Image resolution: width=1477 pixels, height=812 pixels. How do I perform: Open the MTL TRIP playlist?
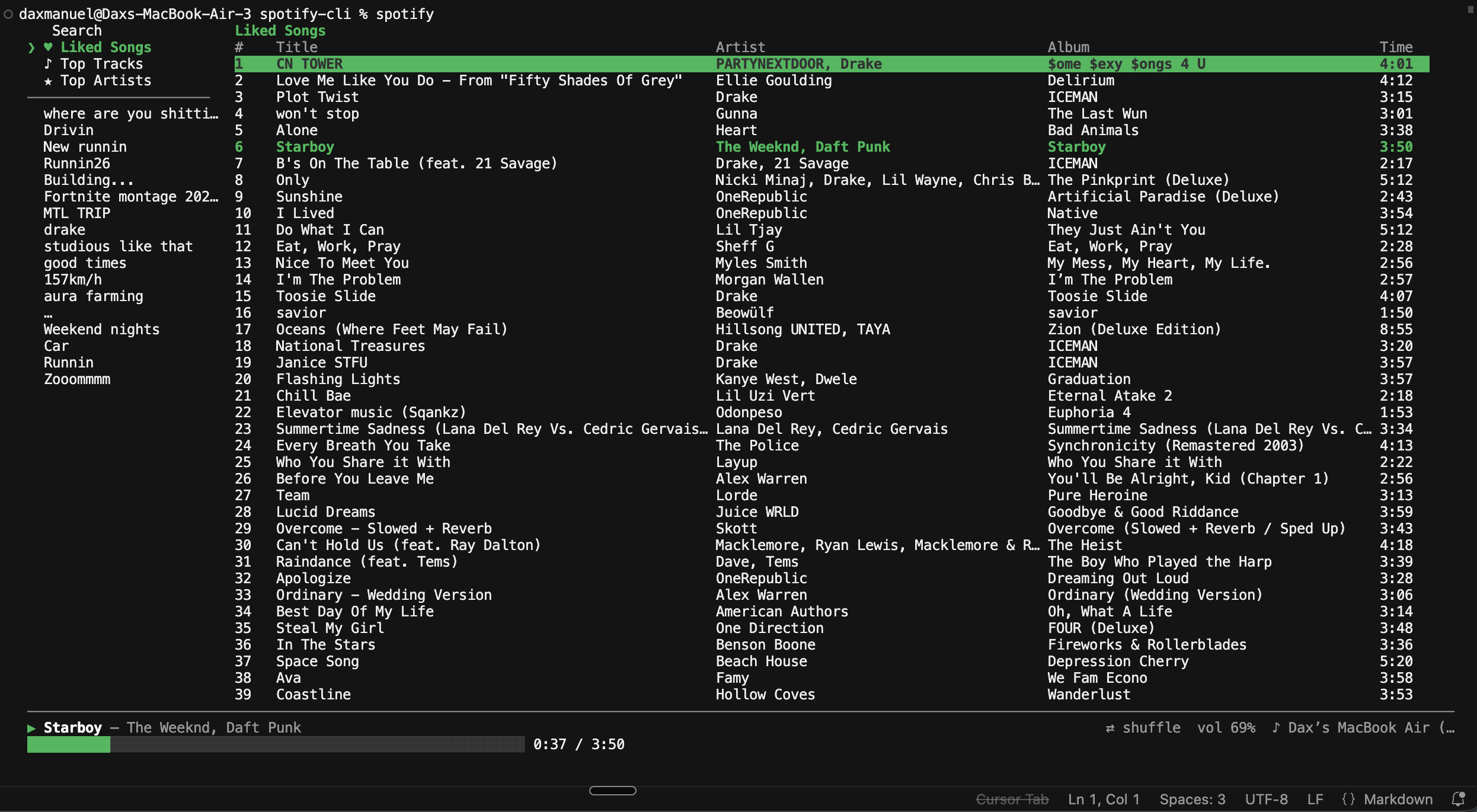[76, 213]
